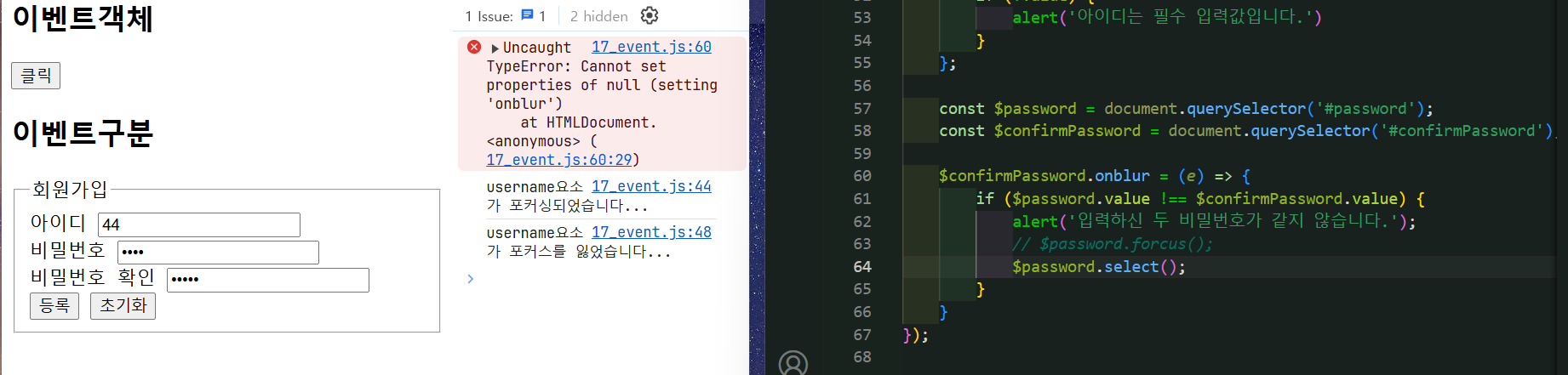Click line number 64 in the editor gutter
1568x375 pixels.
pos(862,267)
